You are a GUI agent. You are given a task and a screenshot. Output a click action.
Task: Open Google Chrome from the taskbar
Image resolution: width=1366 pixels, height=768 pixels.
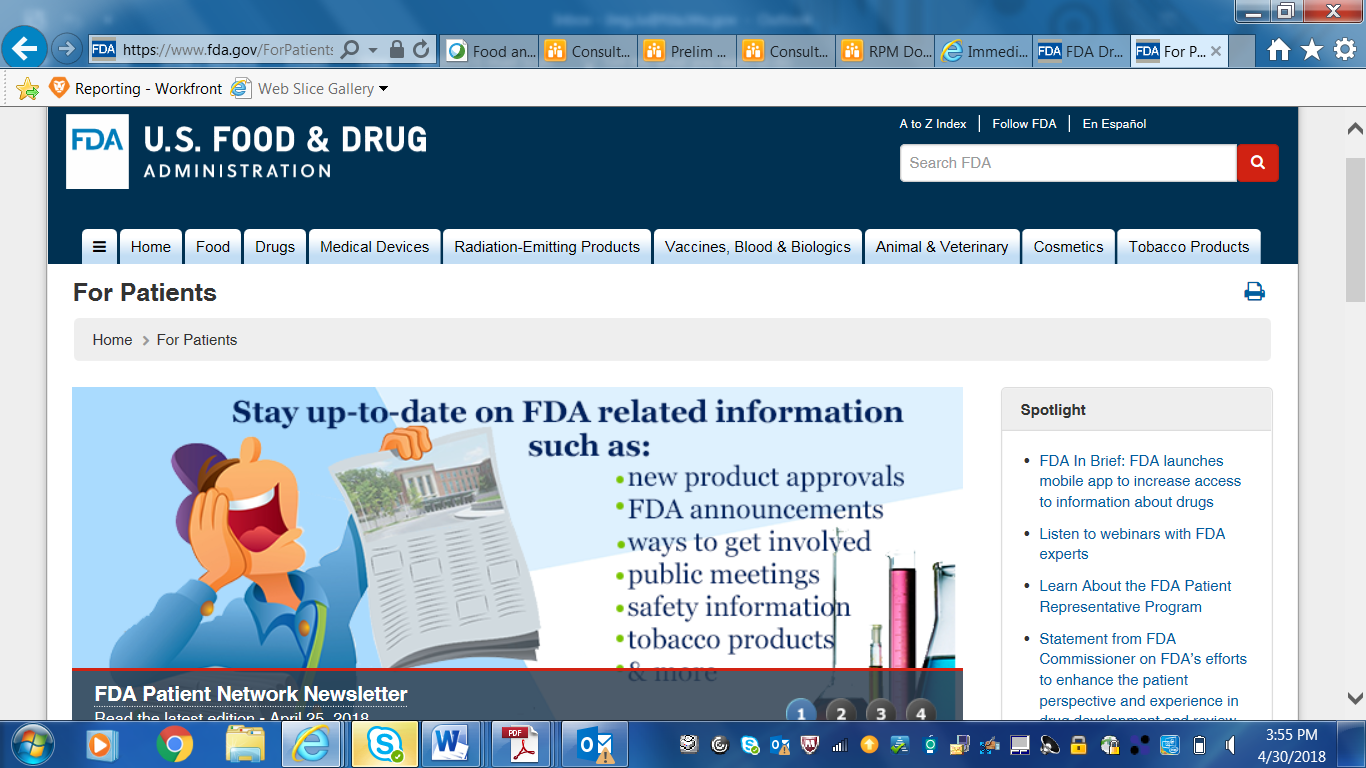click(175, 744)
